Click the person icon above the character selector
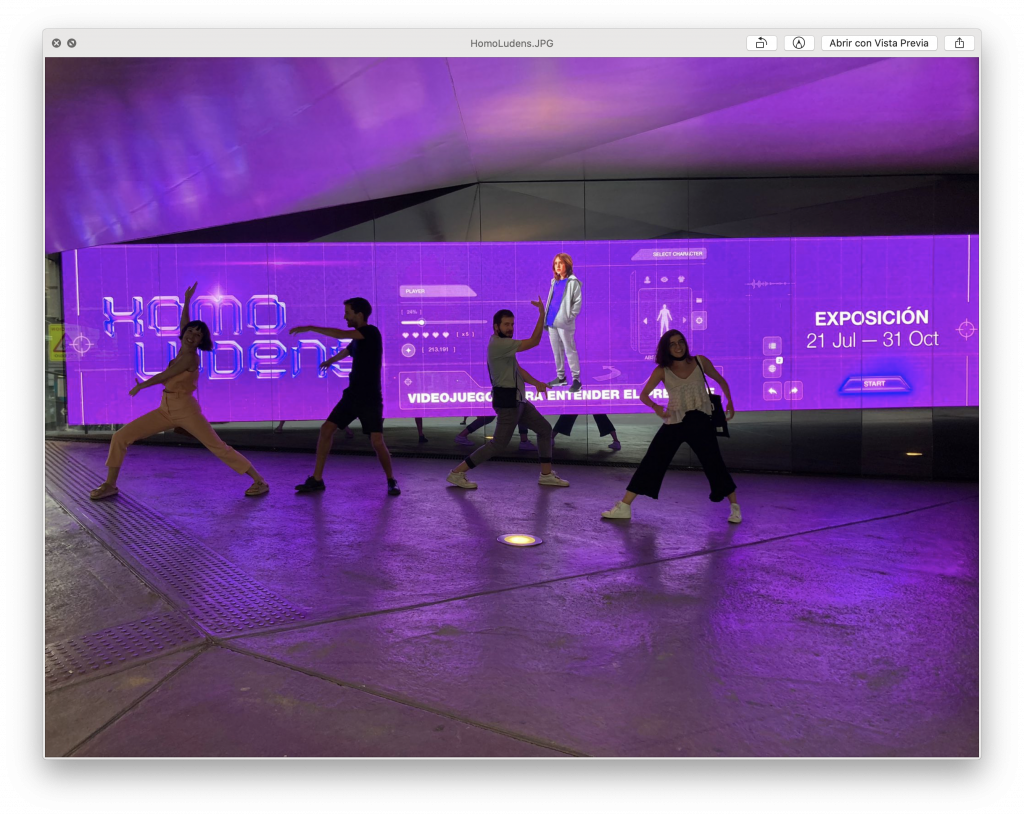The image size is (1024, 816). point(647,280)
